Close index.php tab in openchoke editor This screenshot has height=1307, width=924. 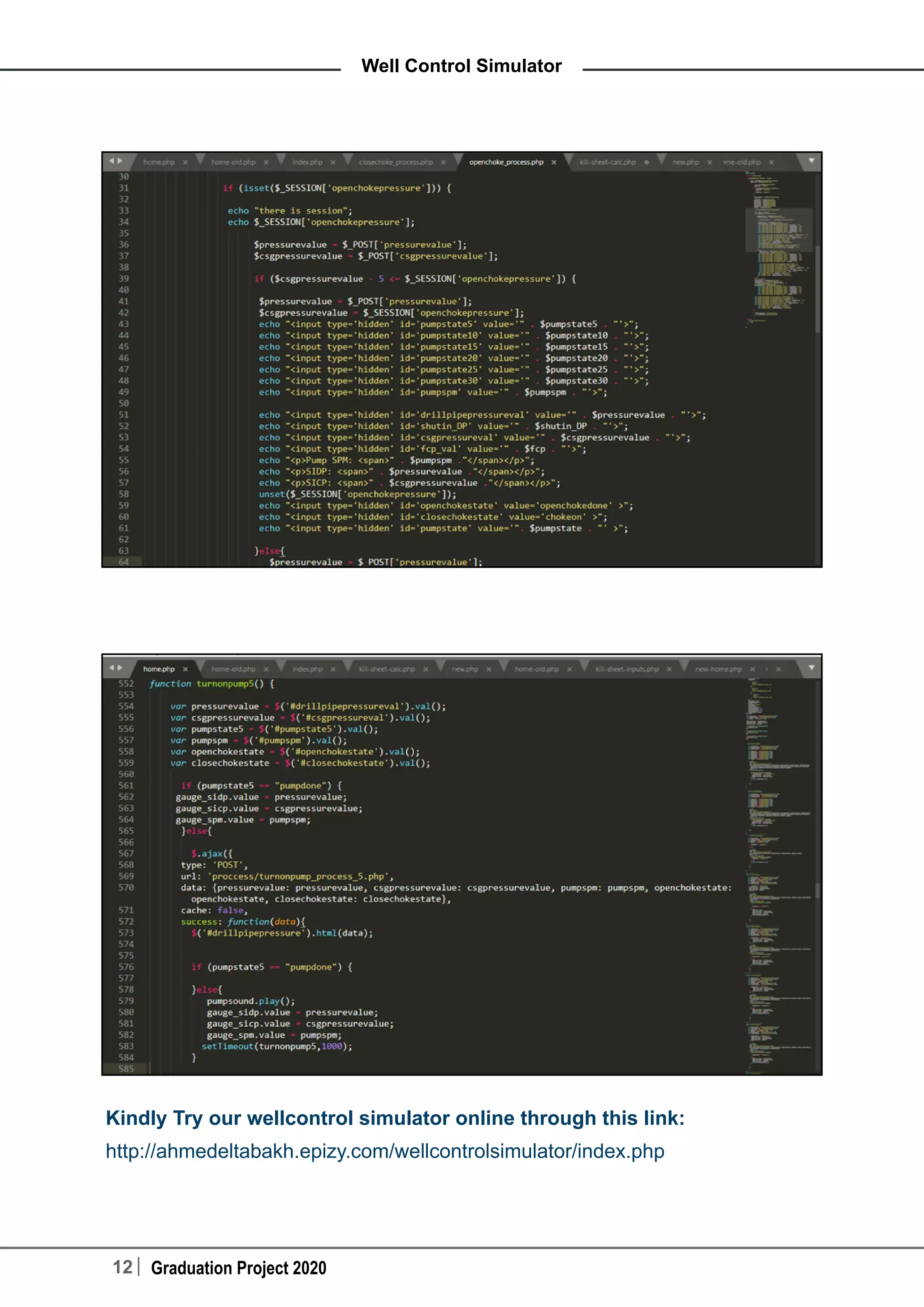333,162
